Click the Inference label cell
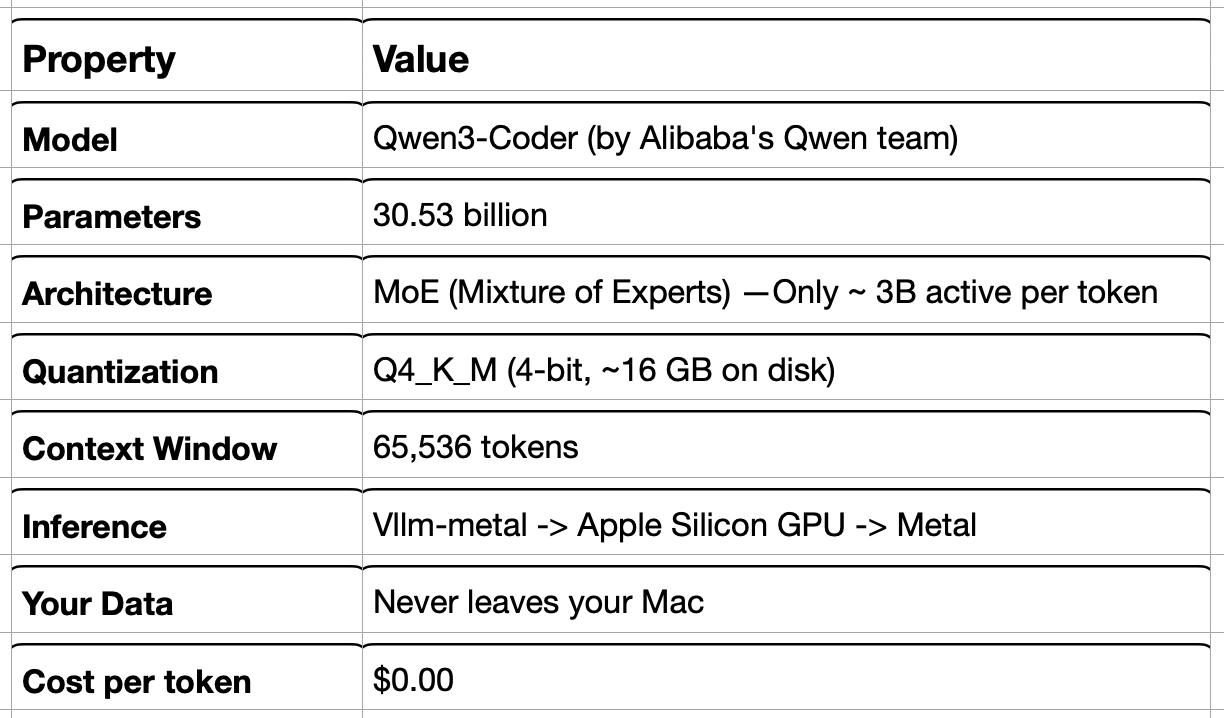Screen dimensions: 1224x718 click(187, 526)
